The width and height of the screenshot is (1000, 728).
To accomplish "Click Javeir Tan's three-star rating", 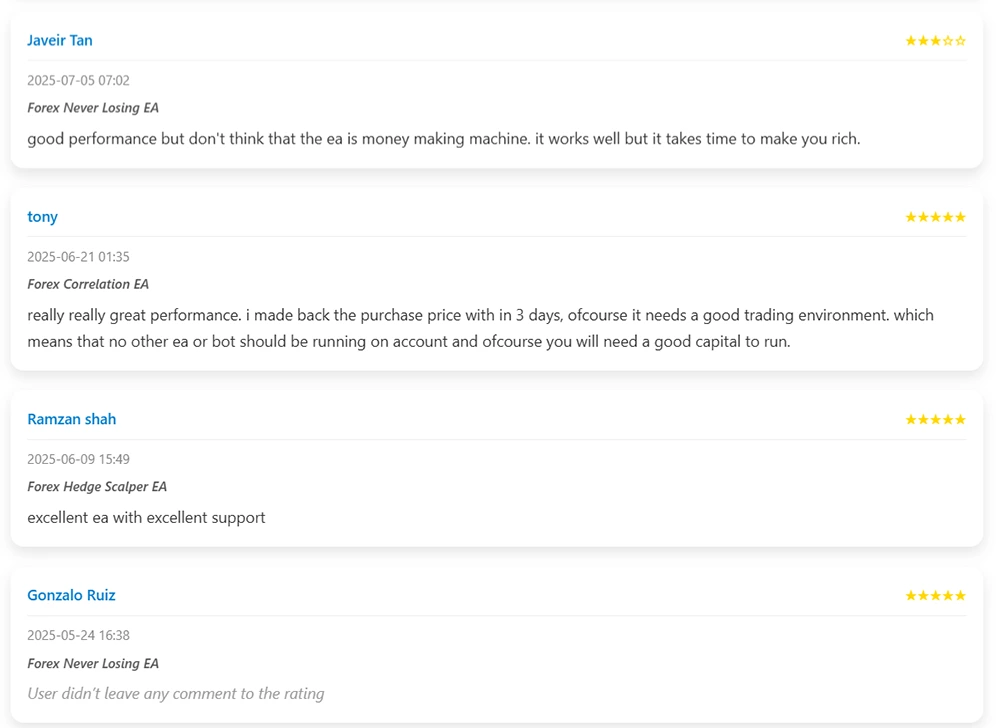I will (x=935, y=41).
